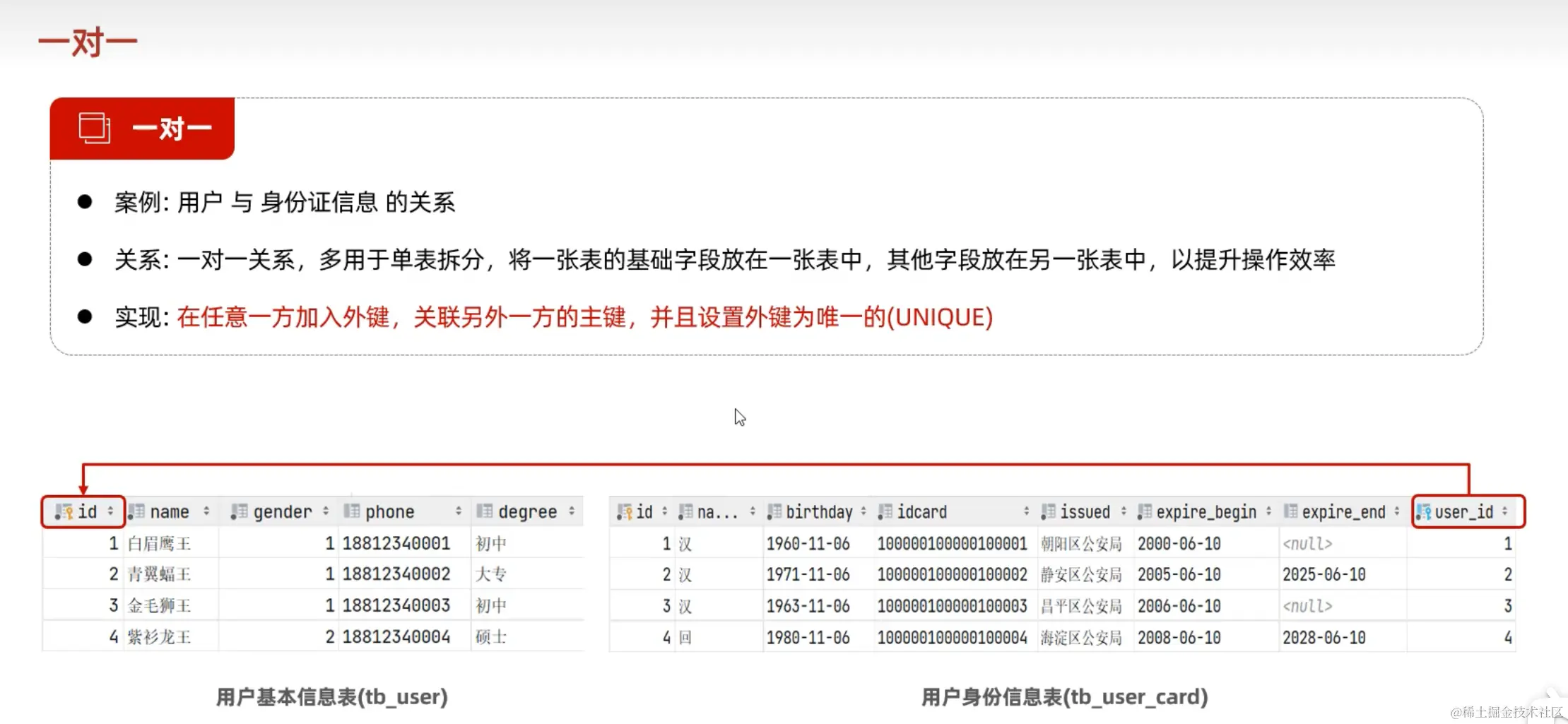Select expire_end cell 2028-06-10
This screenshot has height=724, width=1568.
coord(1324,637)
